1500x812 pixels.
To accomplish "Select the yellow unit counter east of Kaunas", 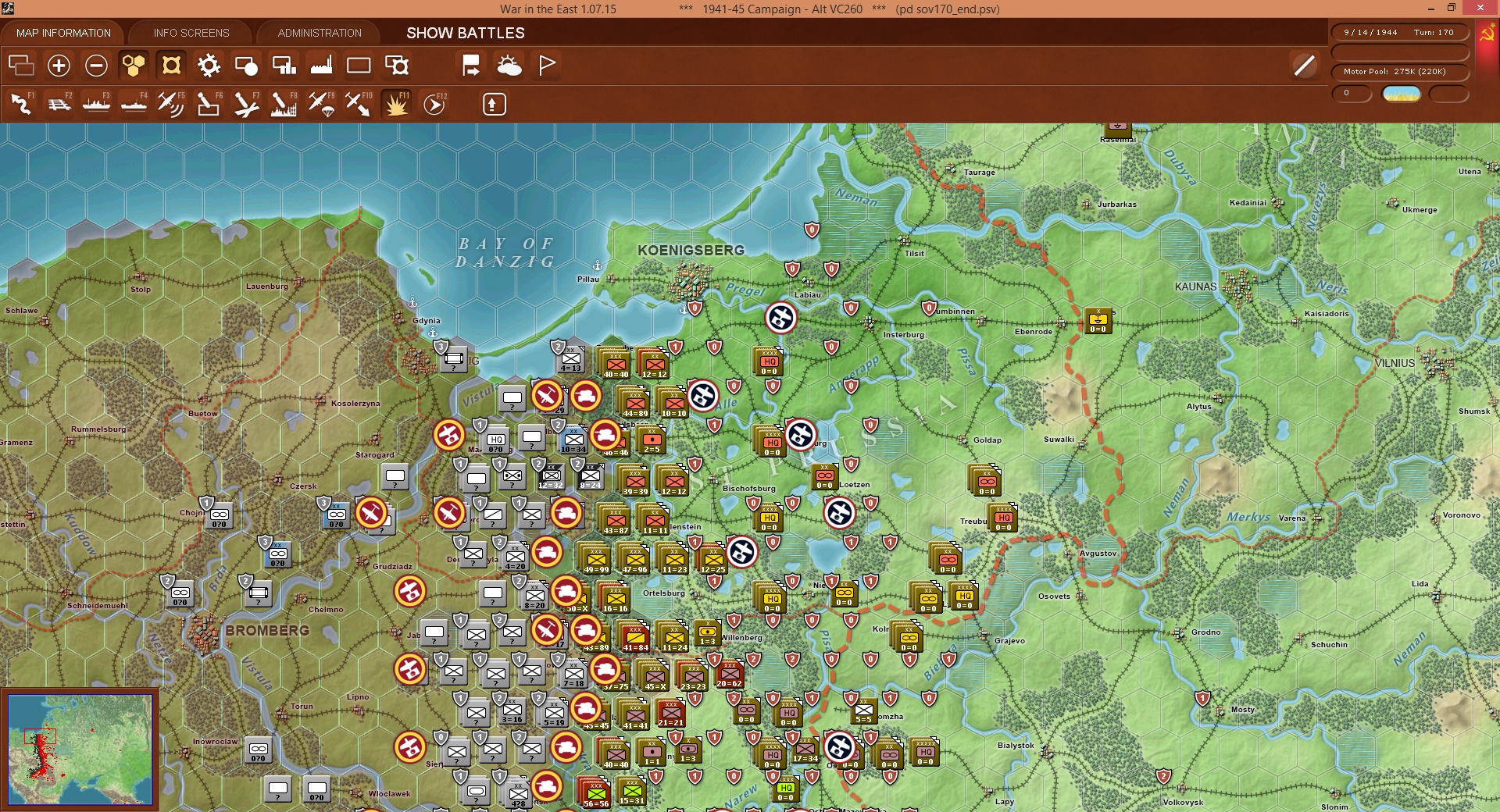I will click(x=1098, y=320).
